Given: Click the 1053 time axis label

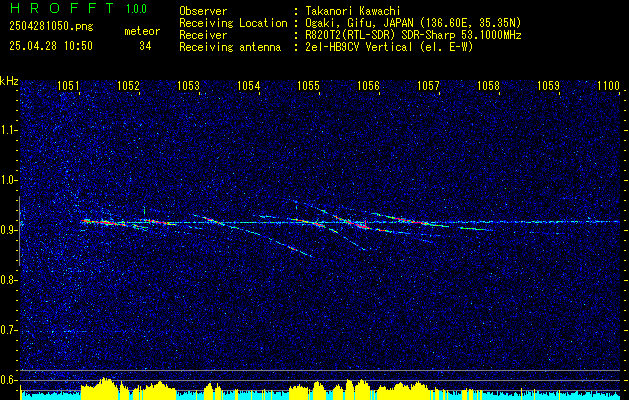Looking at the screenshot, I should pos(188,85).
